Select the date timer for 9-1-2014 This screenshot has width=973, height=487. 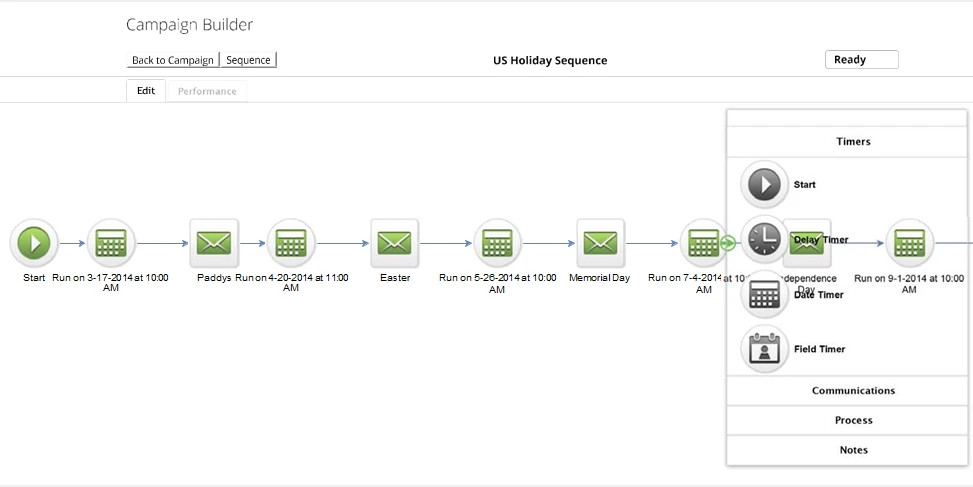pos(909,243)
